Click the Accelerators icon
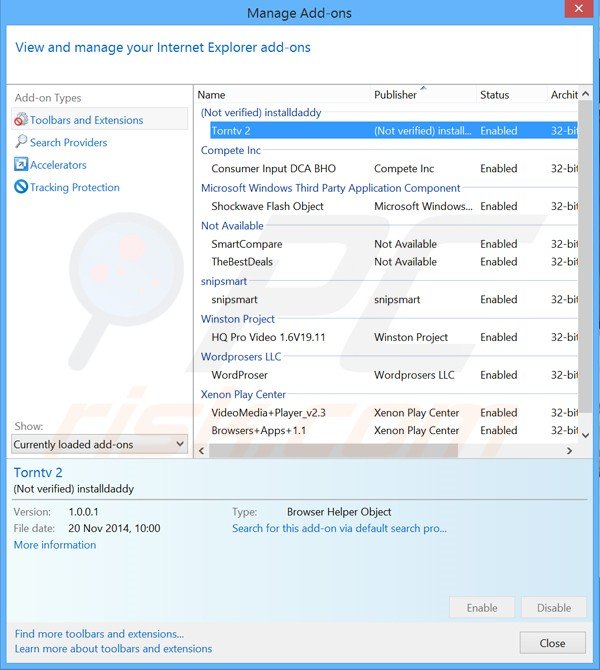 21,165
